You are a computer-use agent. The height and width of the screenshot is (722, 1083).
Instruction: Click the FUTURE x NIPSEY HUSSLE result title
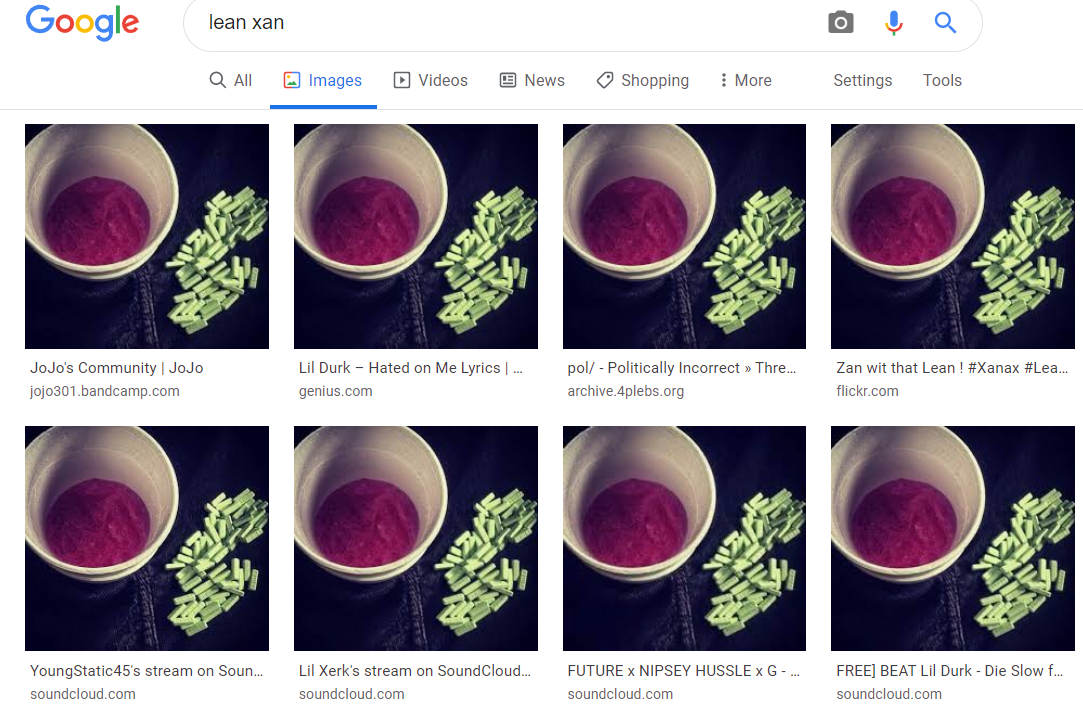click(683, 671)
